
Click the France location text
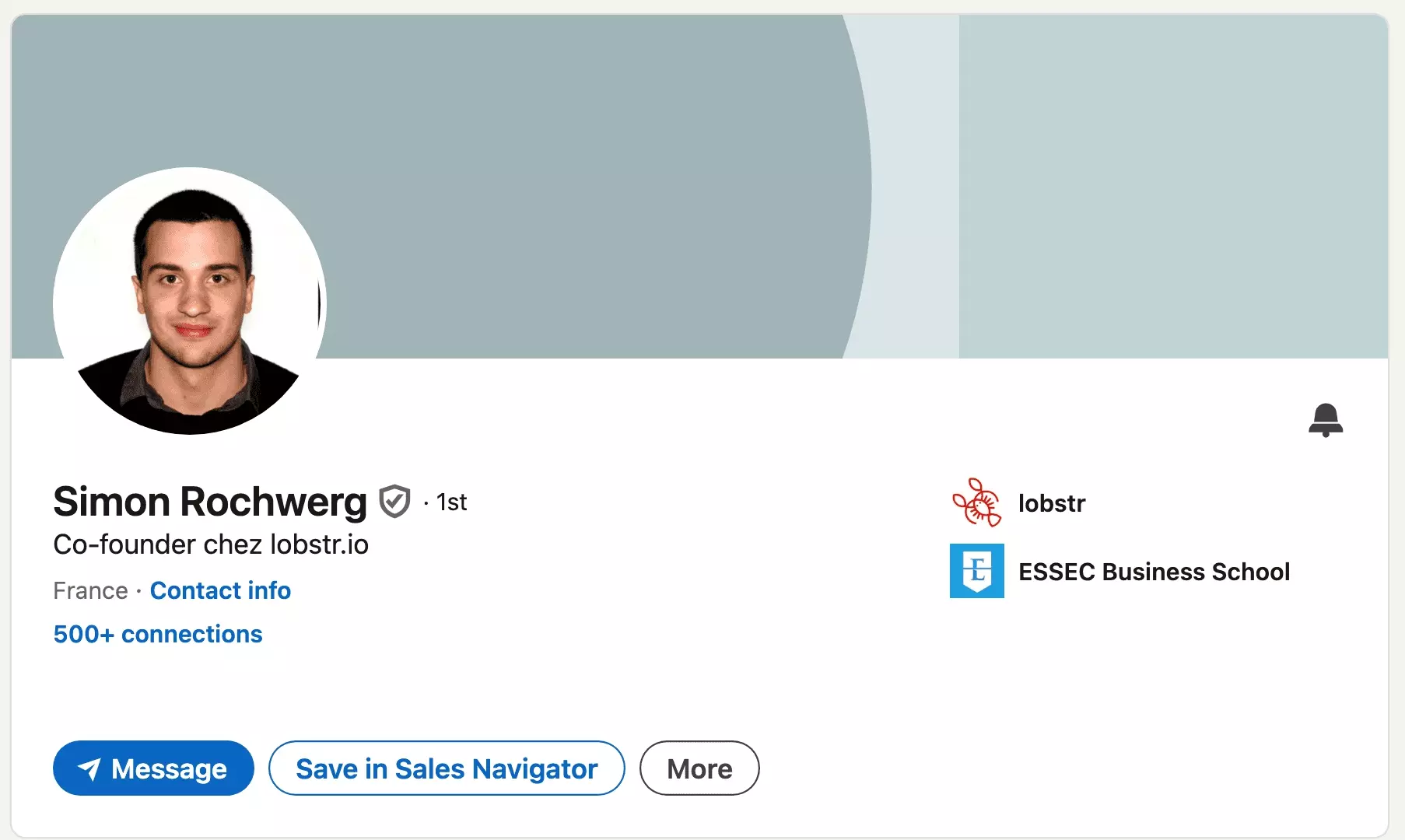(x=90, y=590)
